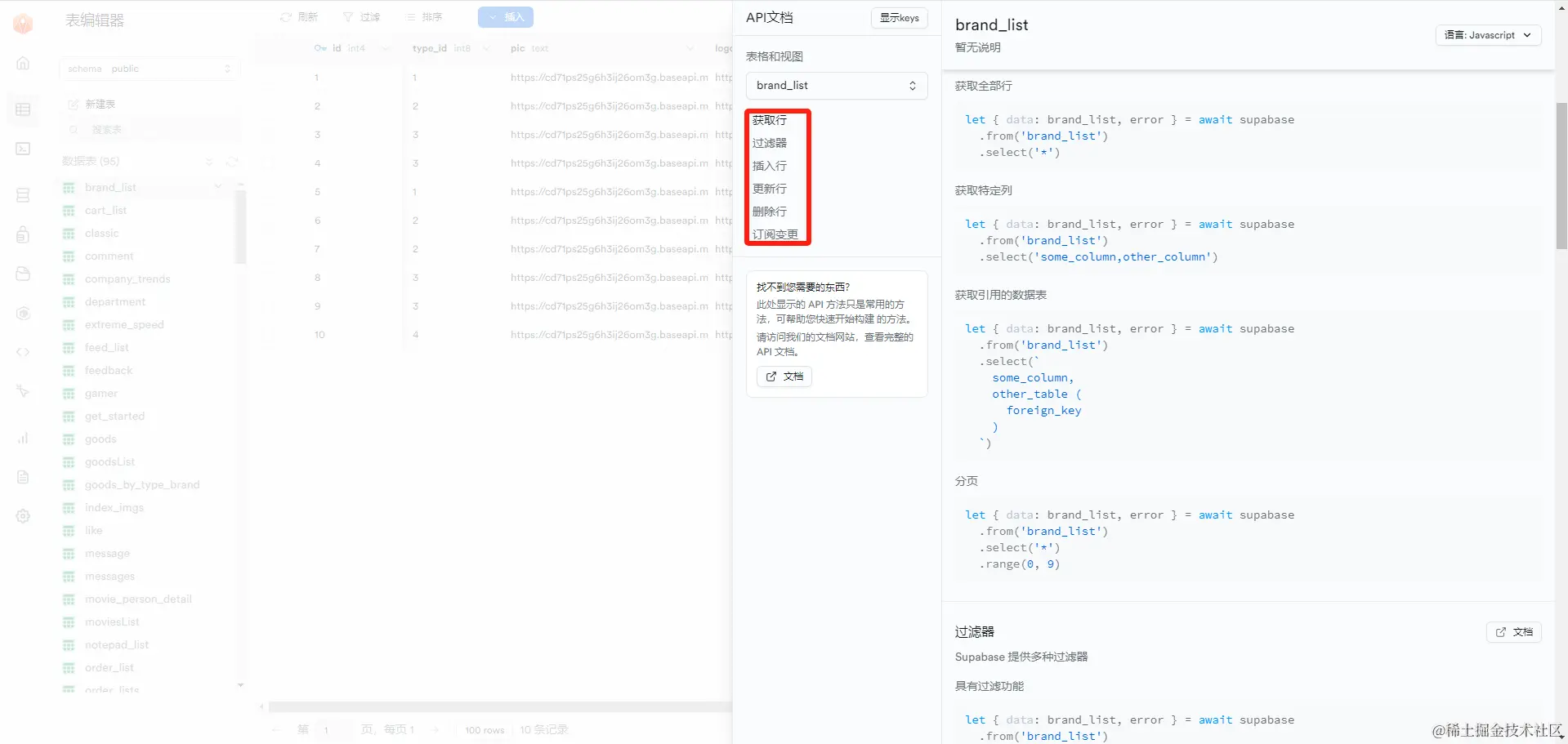
Task: Open the pic column header menu
Action: [x=690, y=48]
